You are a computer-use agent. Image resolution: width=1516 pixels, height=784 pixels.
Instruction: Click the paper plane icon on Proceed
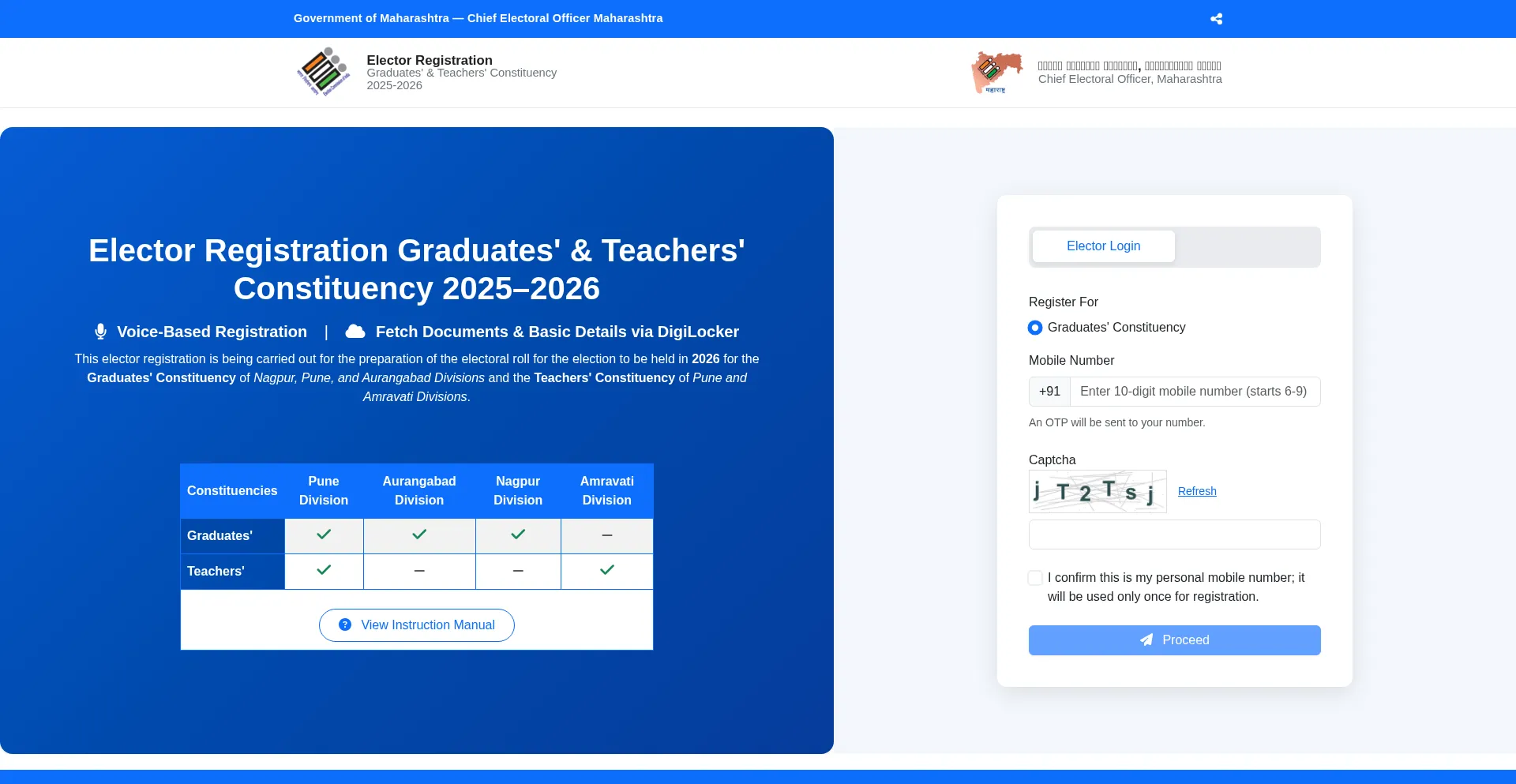point(1146,640)
